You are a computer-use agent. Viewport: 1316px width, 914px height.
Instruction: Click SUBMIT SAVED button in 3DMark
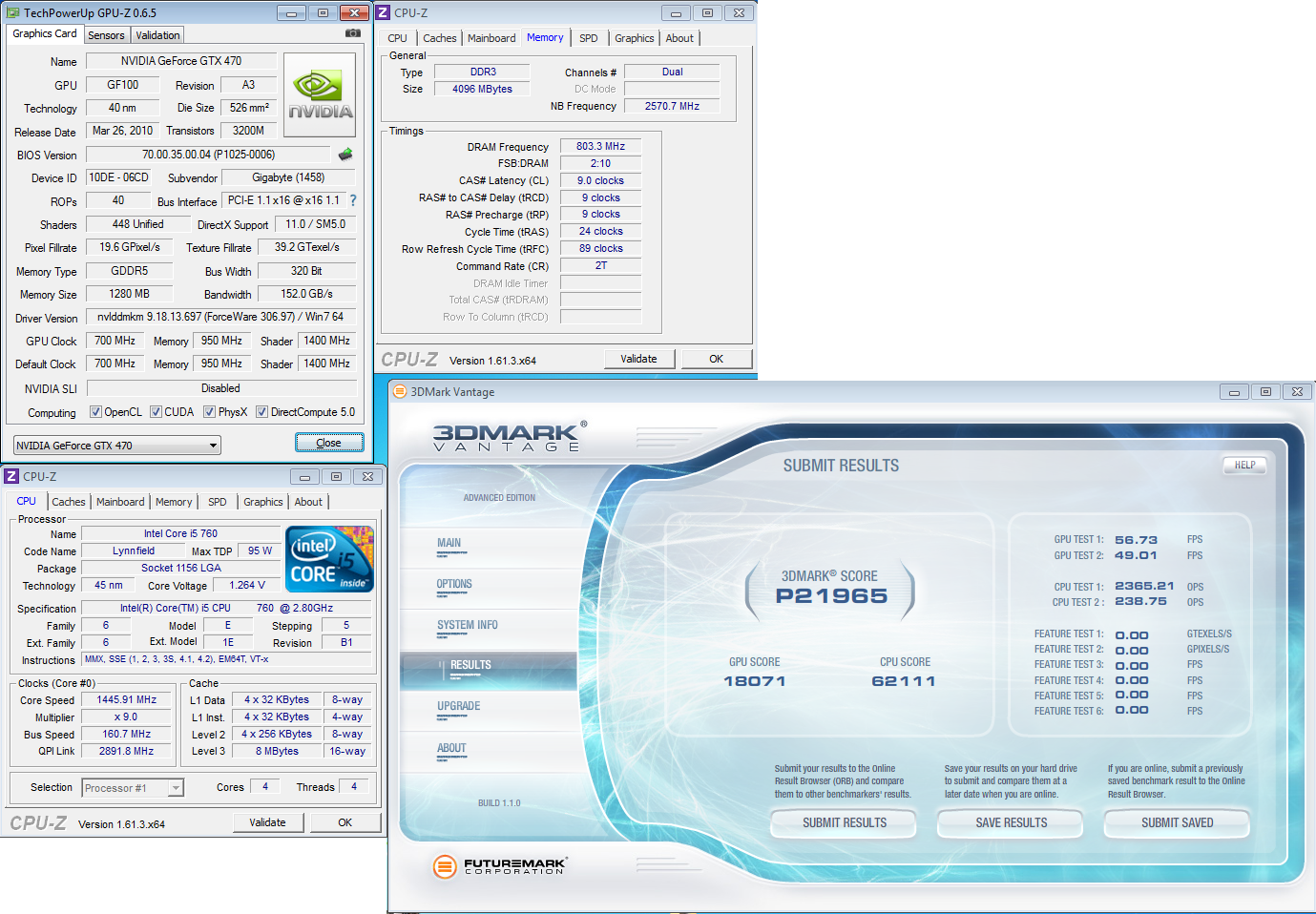1178,822
